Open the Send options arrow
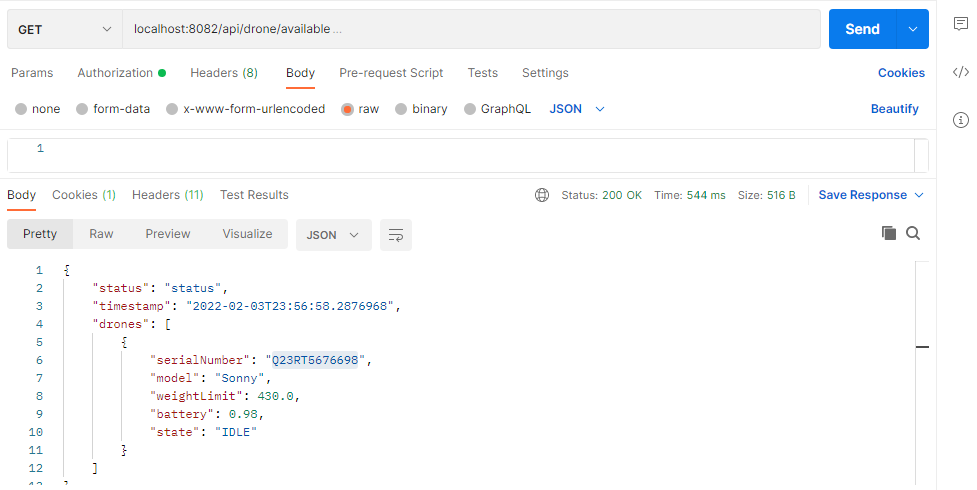Screen dimensions: 977x490 (913, 29)
